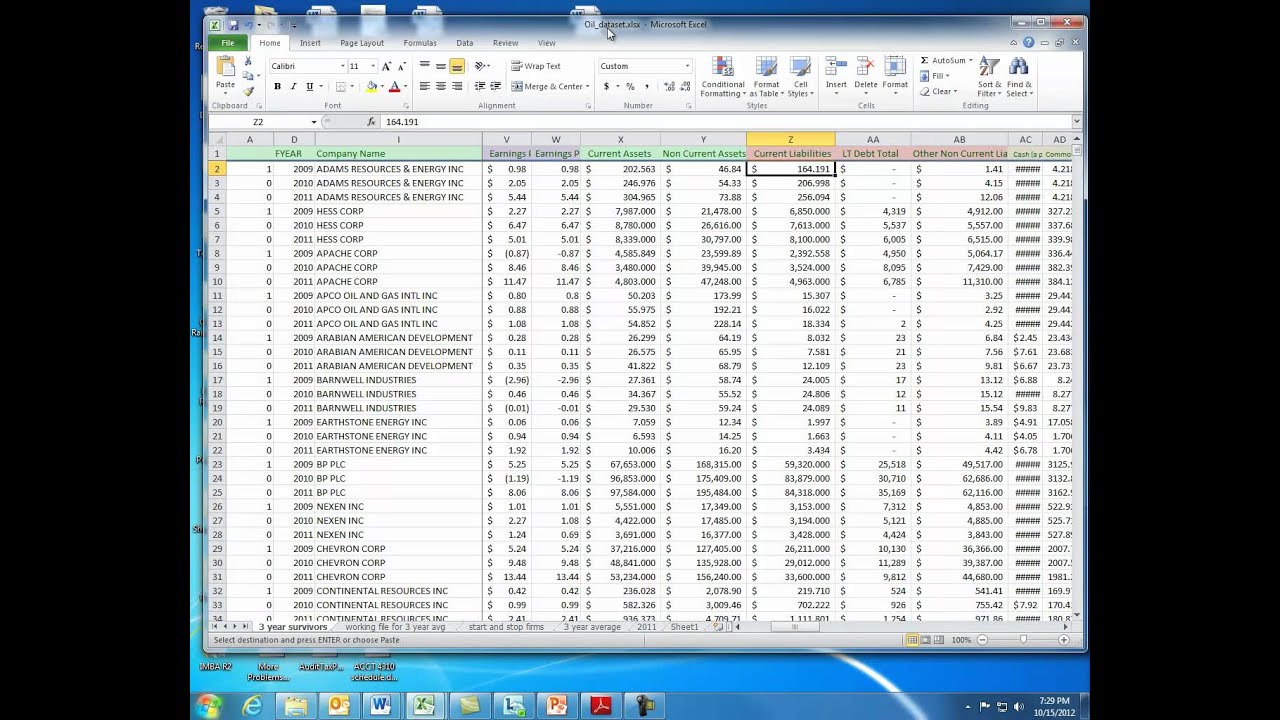Switch to the Page Layout tab
This screenshot has height=720, width=1280.
pos(362,43)
